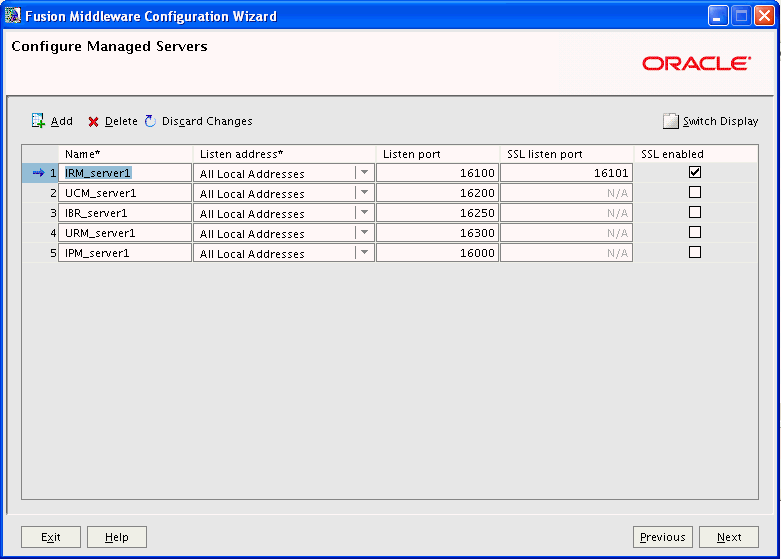Open listen address dropdown for IPM_server1
Viewport: 781px width, 559px height.
coord(365,253)
